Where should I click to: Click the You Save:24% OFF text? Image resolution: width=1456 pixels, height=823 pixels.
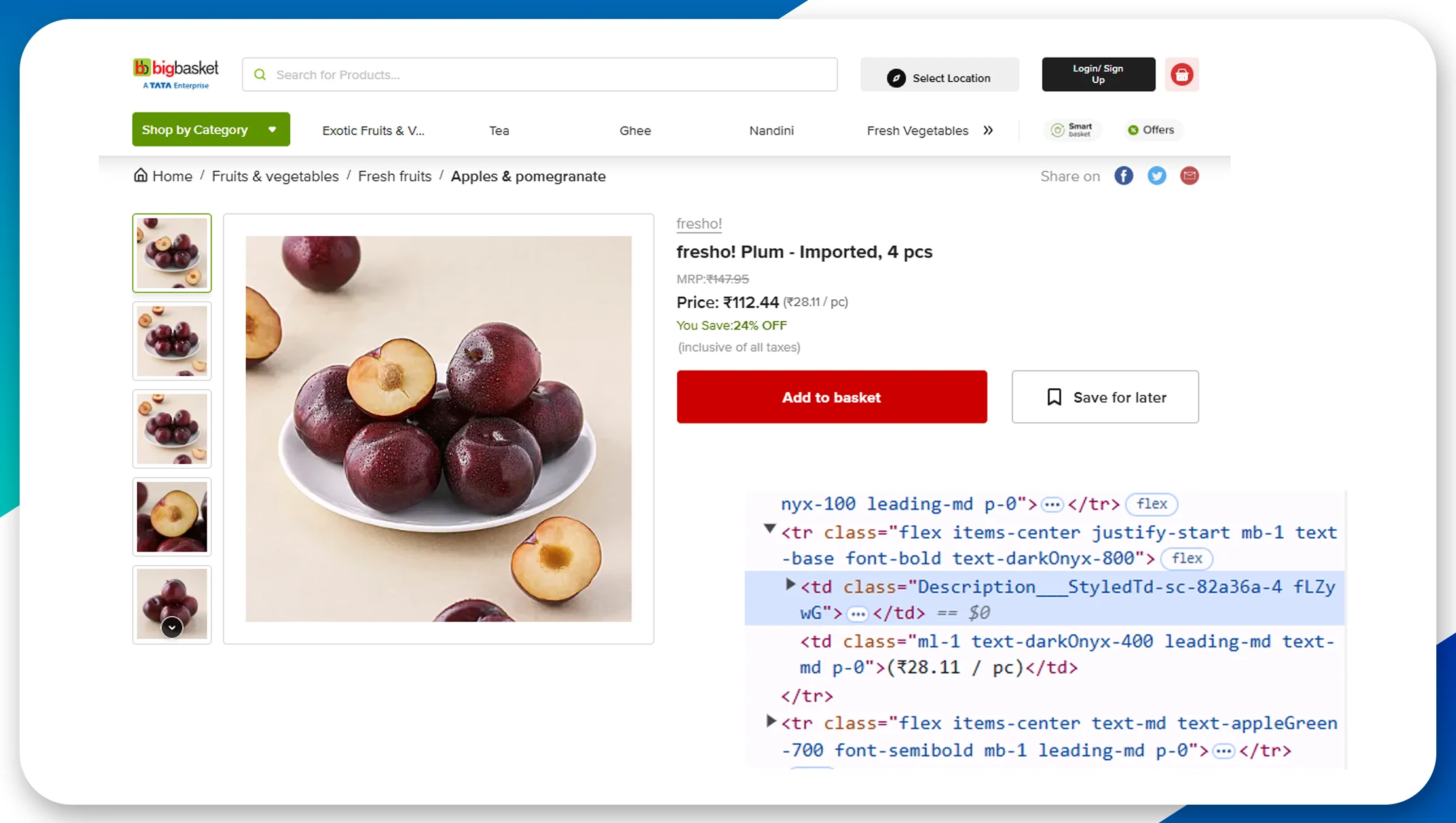pos(732,325)
